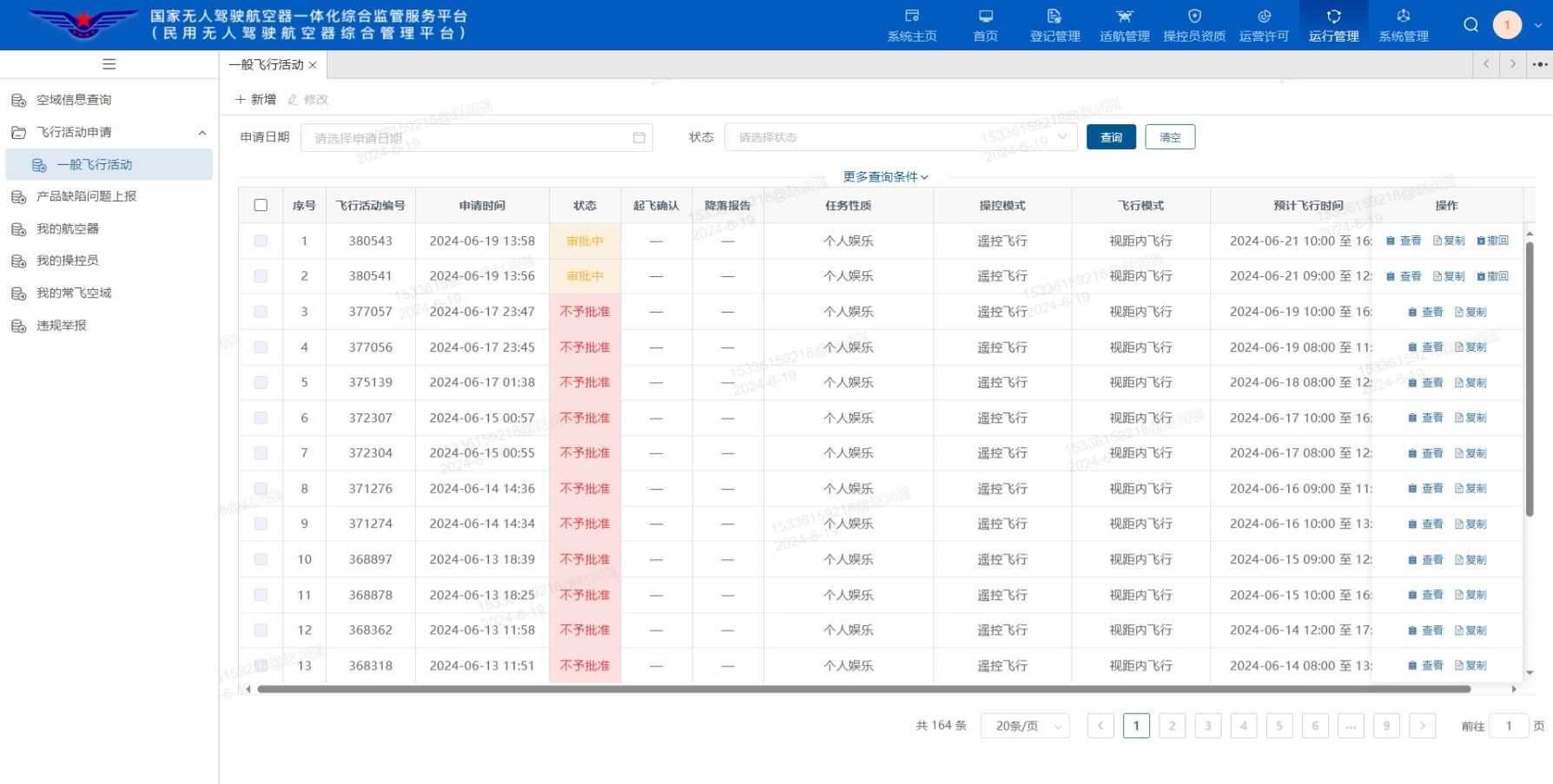Go to next page arrow in pagination
The image size is (1553, 784).
(x=1422, y=726)
